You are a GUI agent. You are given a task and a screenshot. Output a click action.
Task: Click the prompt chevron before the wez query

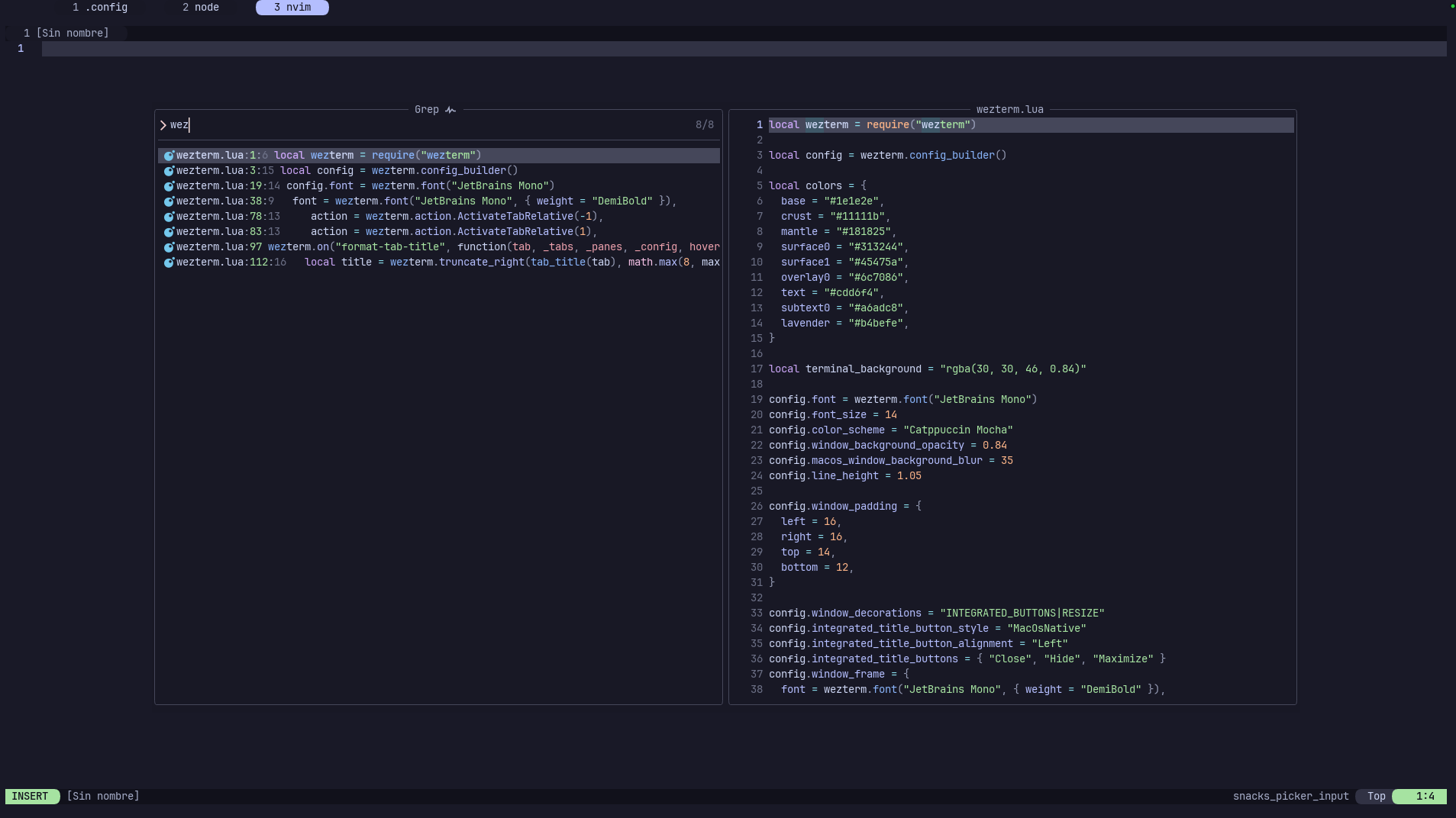point(163,125)
